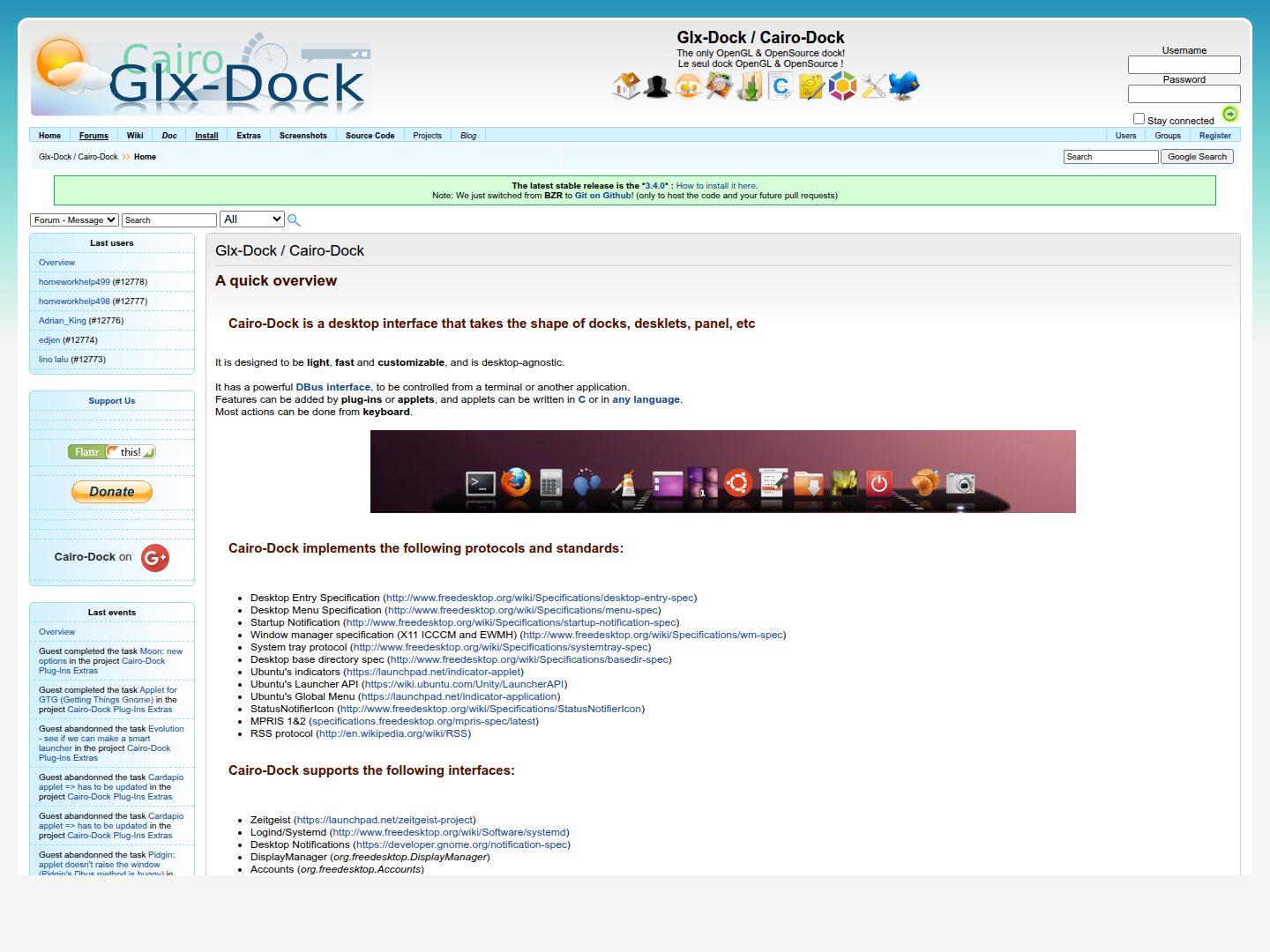Click the Register menu item
Image resolution: width=1270 pixels, height=952 pixels.
point(1215,136)
